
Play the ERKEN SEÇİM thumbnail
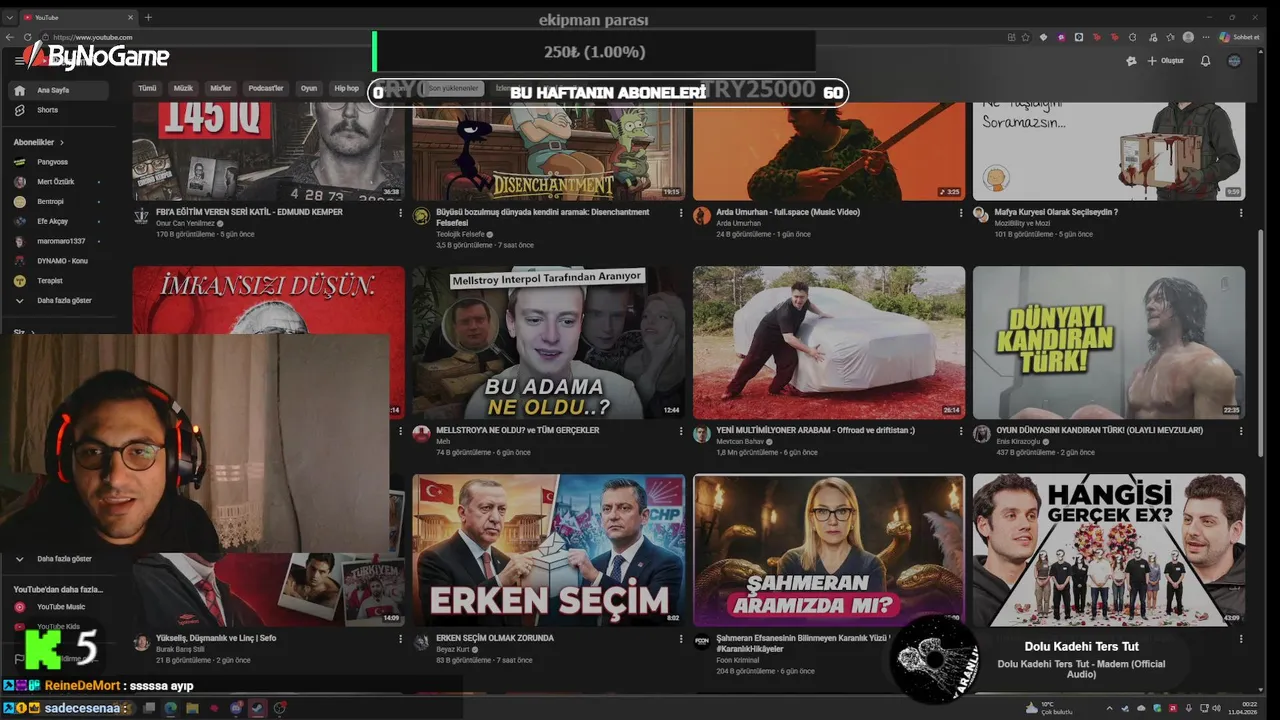pyautogui.click(x=549, y=550)
